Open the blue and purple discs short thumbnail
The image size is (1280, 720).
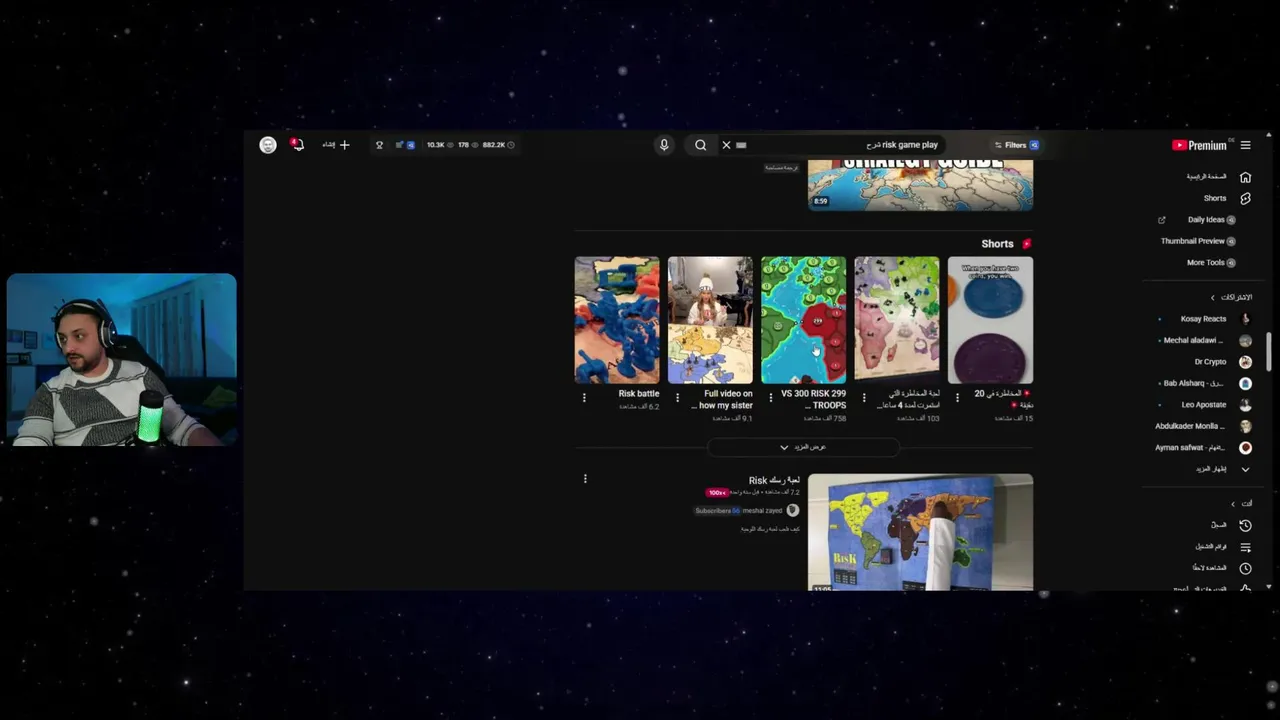[x=990, y=320]
